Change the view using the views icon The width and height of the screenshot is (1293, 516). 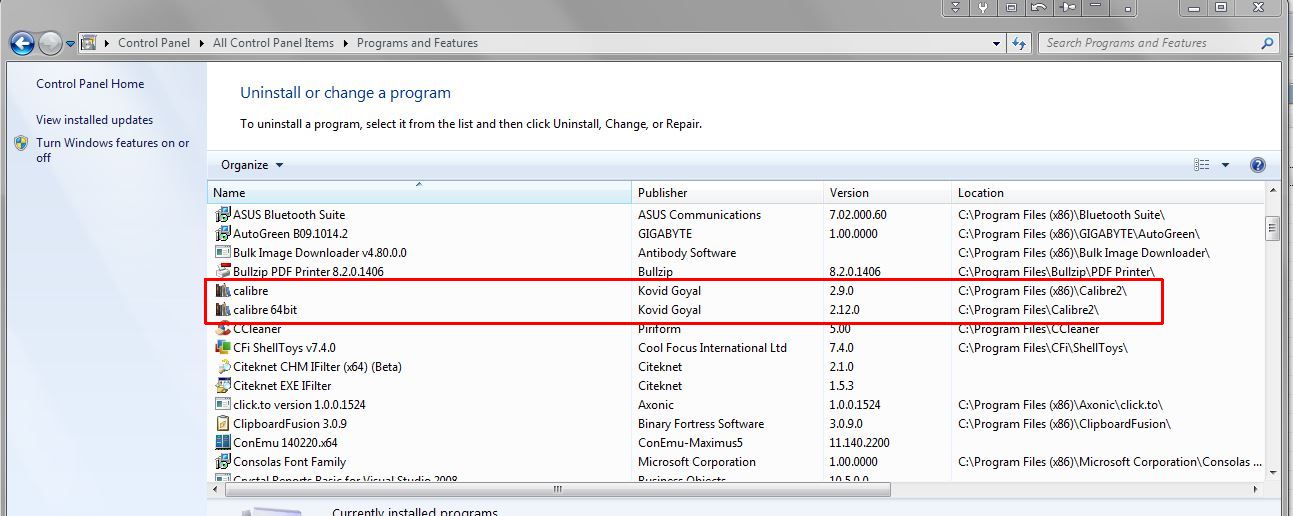pyautogui.click(x=1202, y=165)
